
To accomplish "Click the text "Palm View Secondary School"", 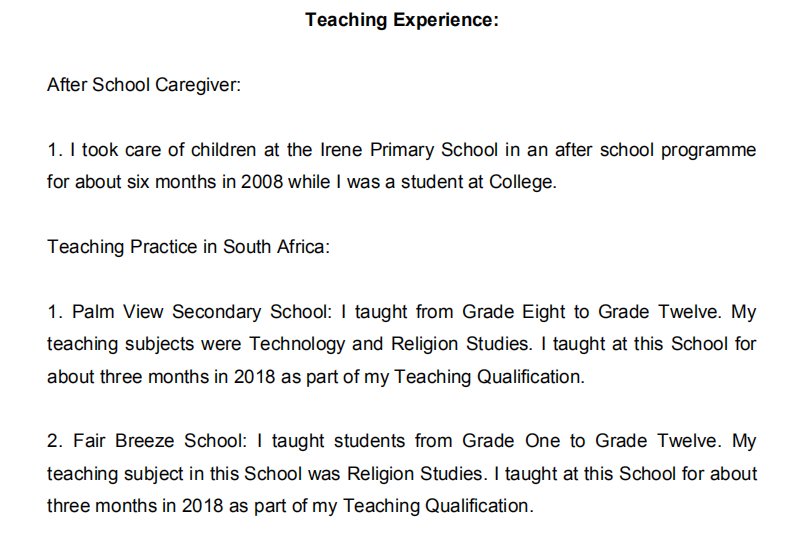I will 178,312.
